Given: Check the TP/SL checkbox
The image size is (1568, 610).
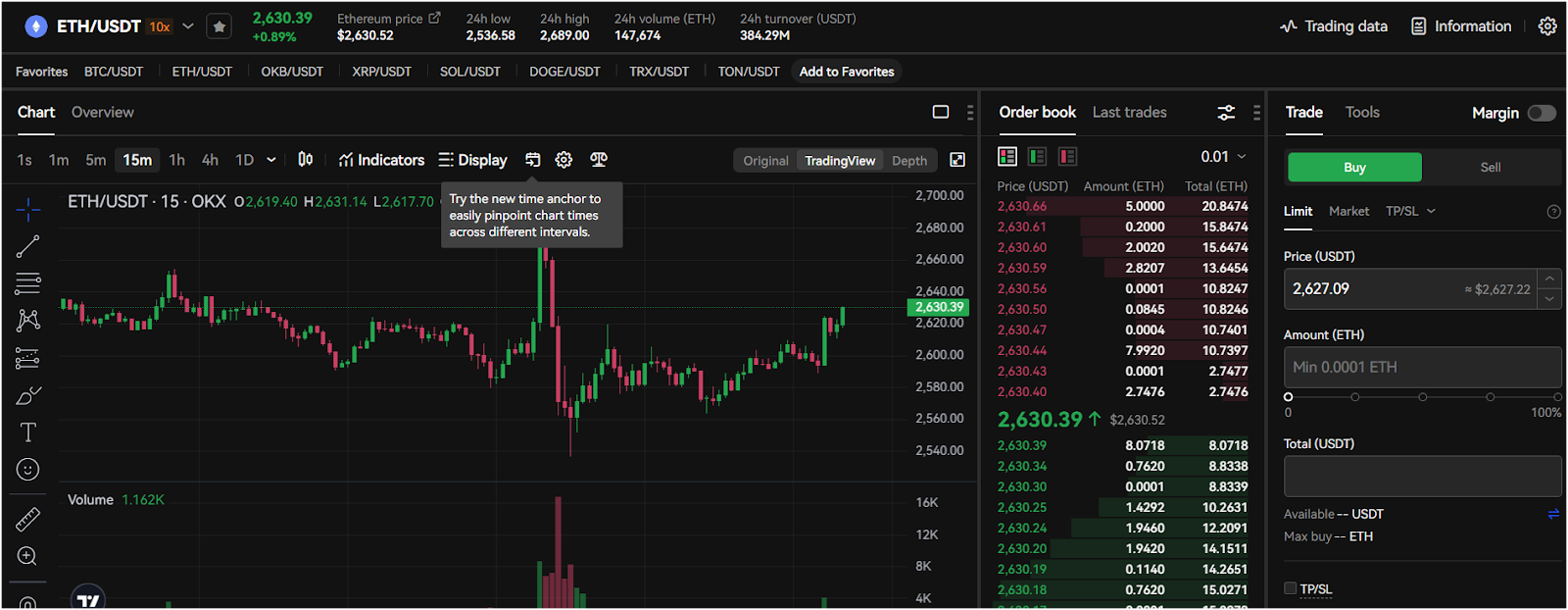Looking at the screenshot, I should (x=1290, y=588).
